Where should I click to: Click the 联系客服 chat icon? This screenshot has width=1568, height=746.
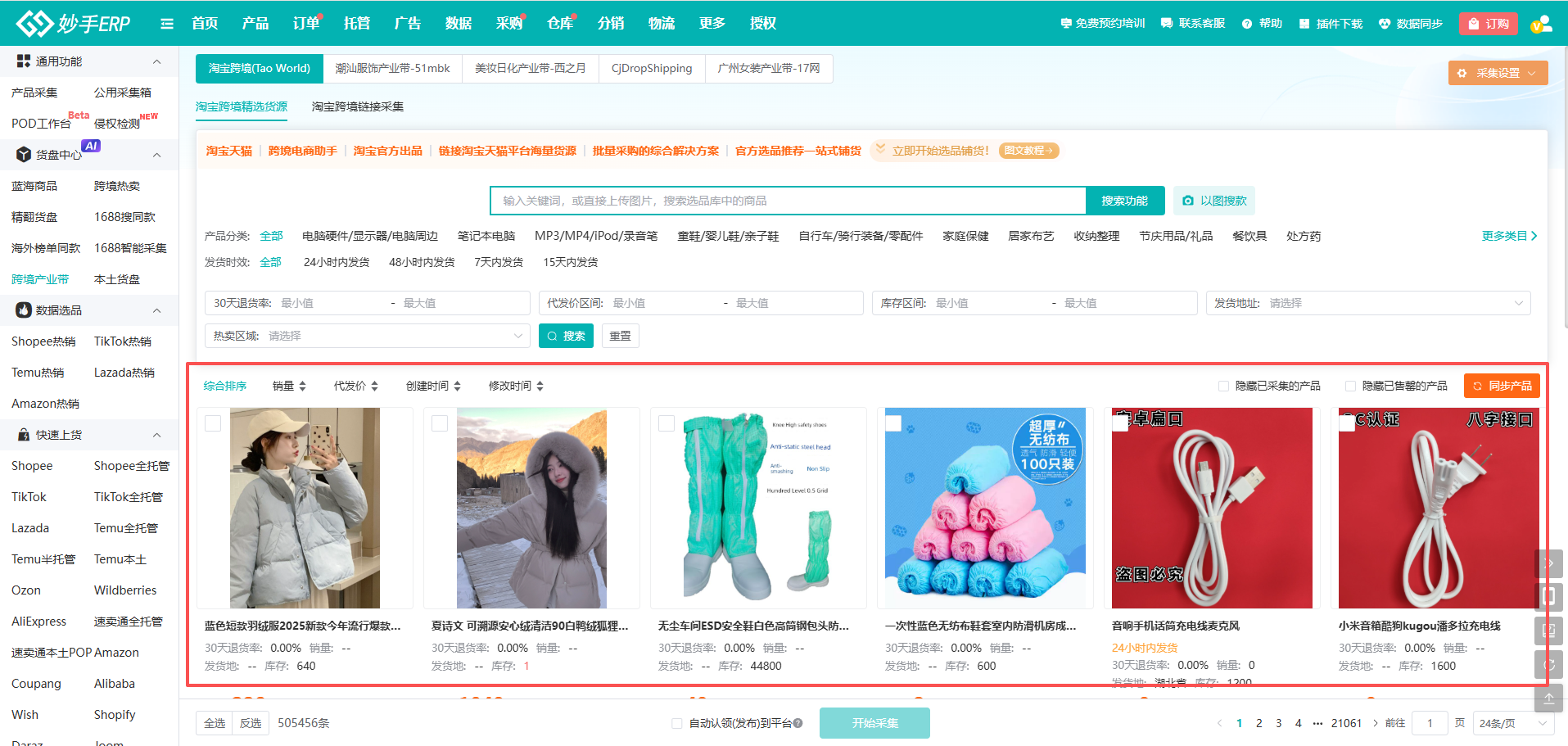1167,24
